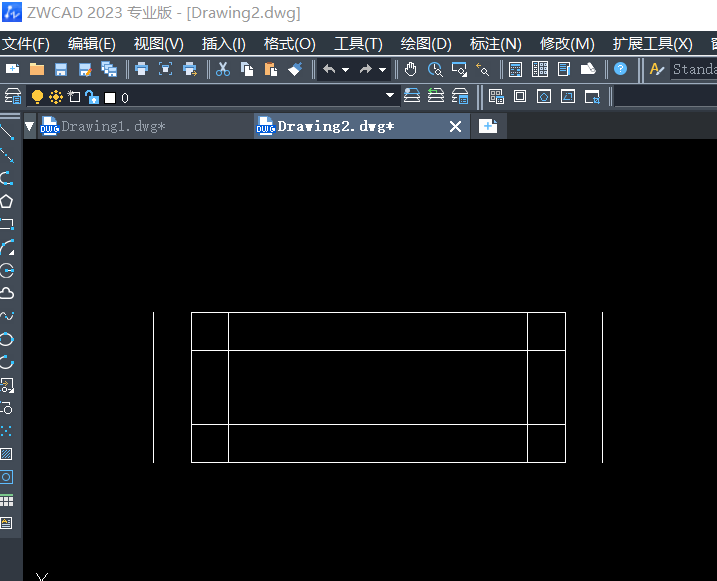
Task: Open the 标注(N) menu
Action: (496, 44)
